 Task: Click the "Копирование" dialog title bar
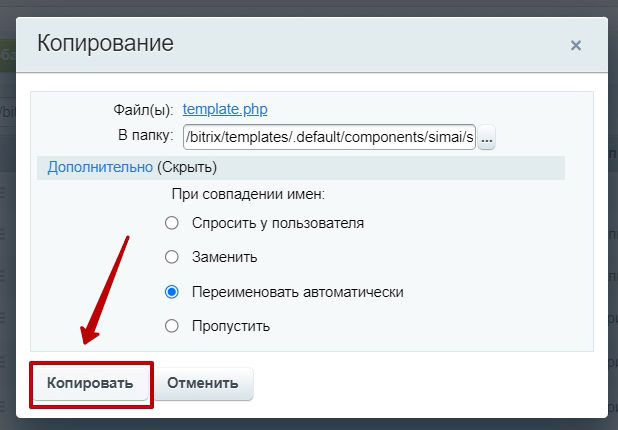click(300, 44)
